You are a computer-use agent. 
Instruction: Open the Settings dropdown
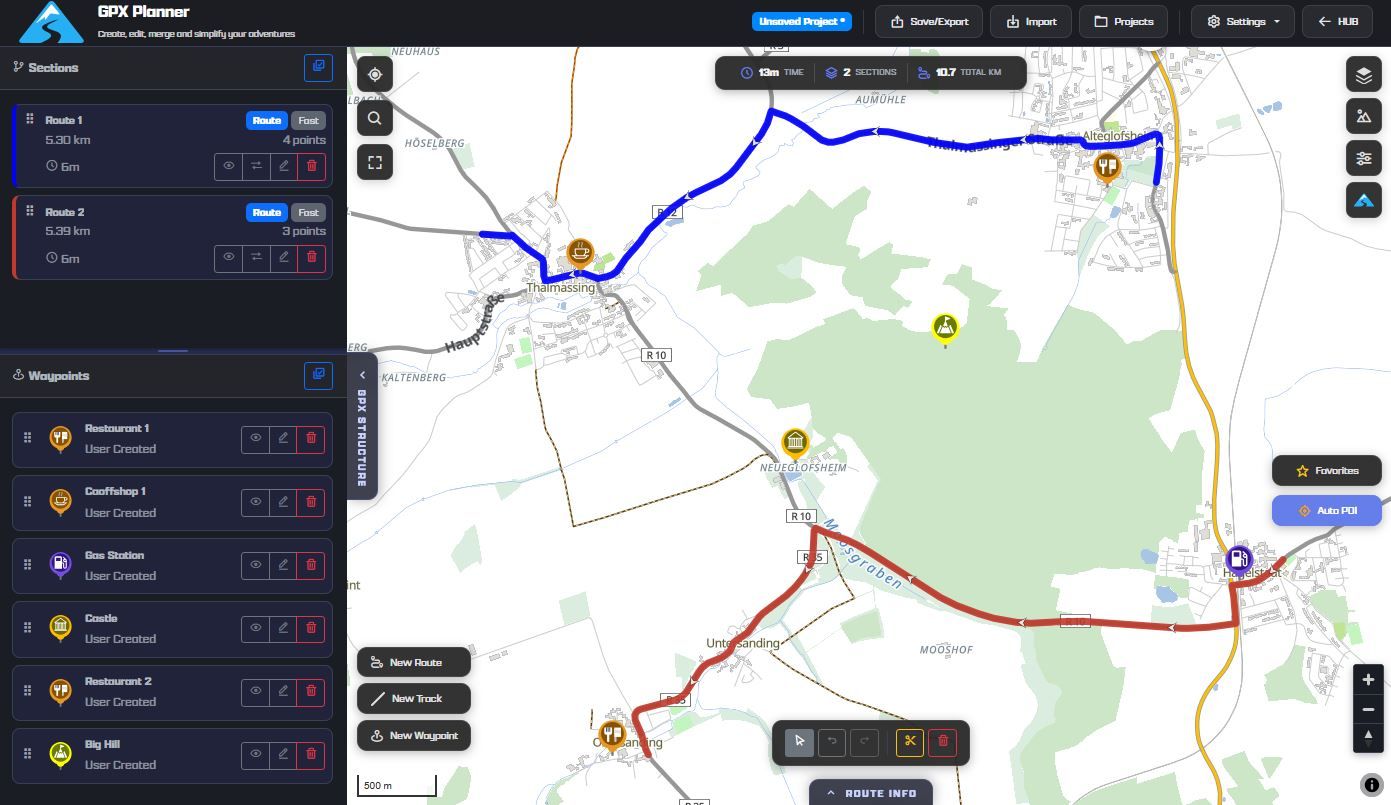click(x=1243, y=21)
